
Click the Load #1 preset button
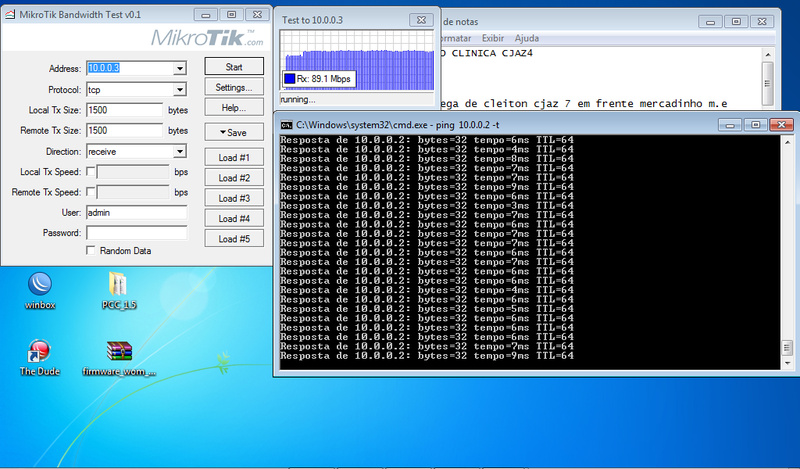(x=234, y=157)
